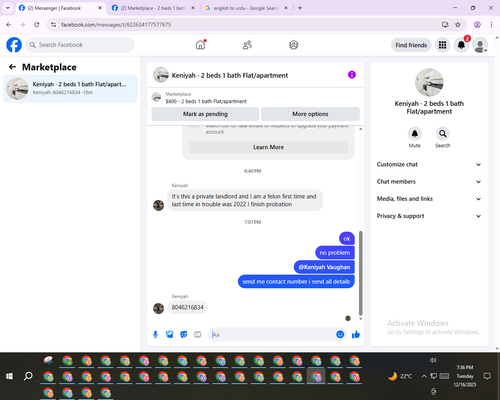Click the volume speaker tray icon
The width and height of the screenshot is (500, 400).
point(433,360)
